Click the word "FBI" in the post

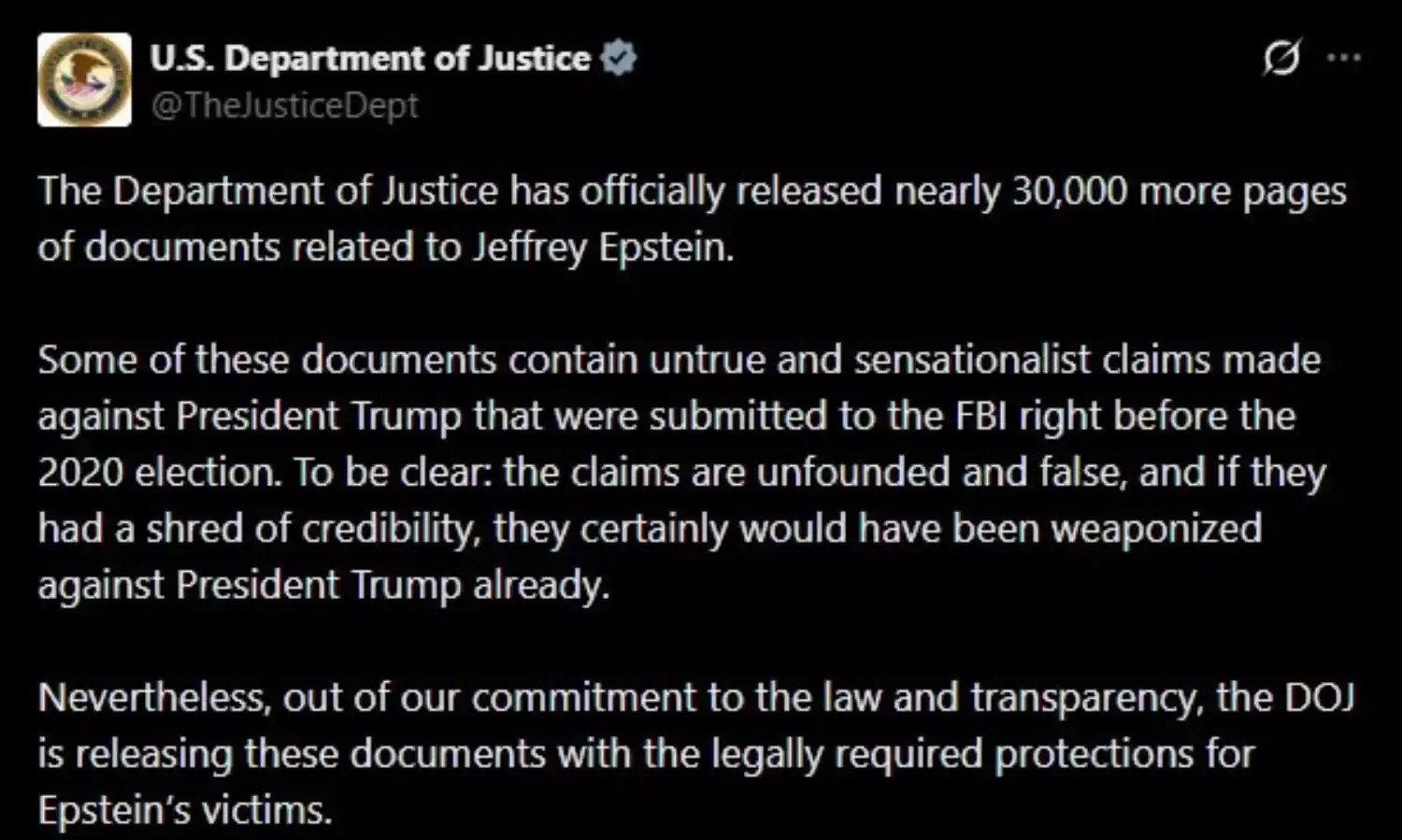tap(981, 416)
